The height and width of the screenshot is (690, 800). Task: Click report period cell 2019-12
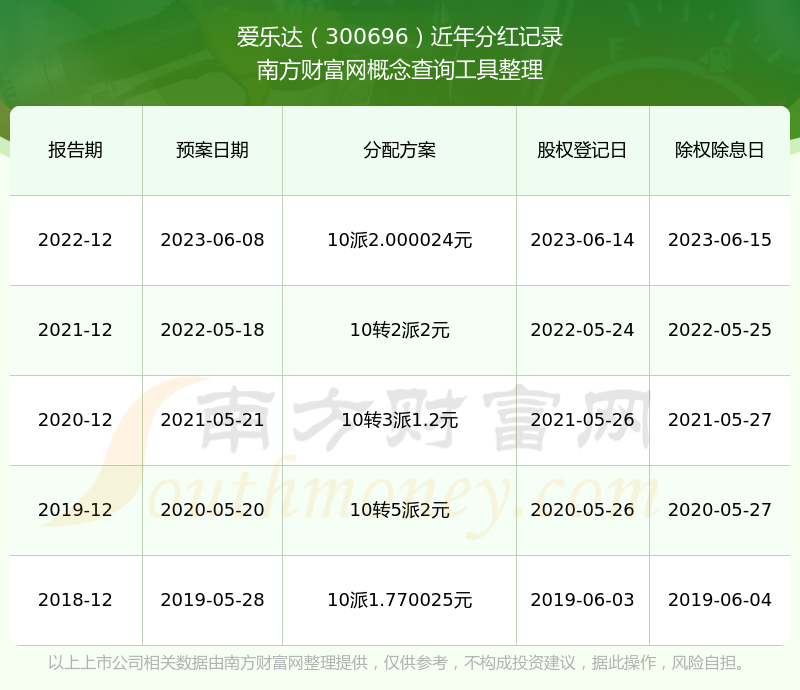(x=76, y=509)
